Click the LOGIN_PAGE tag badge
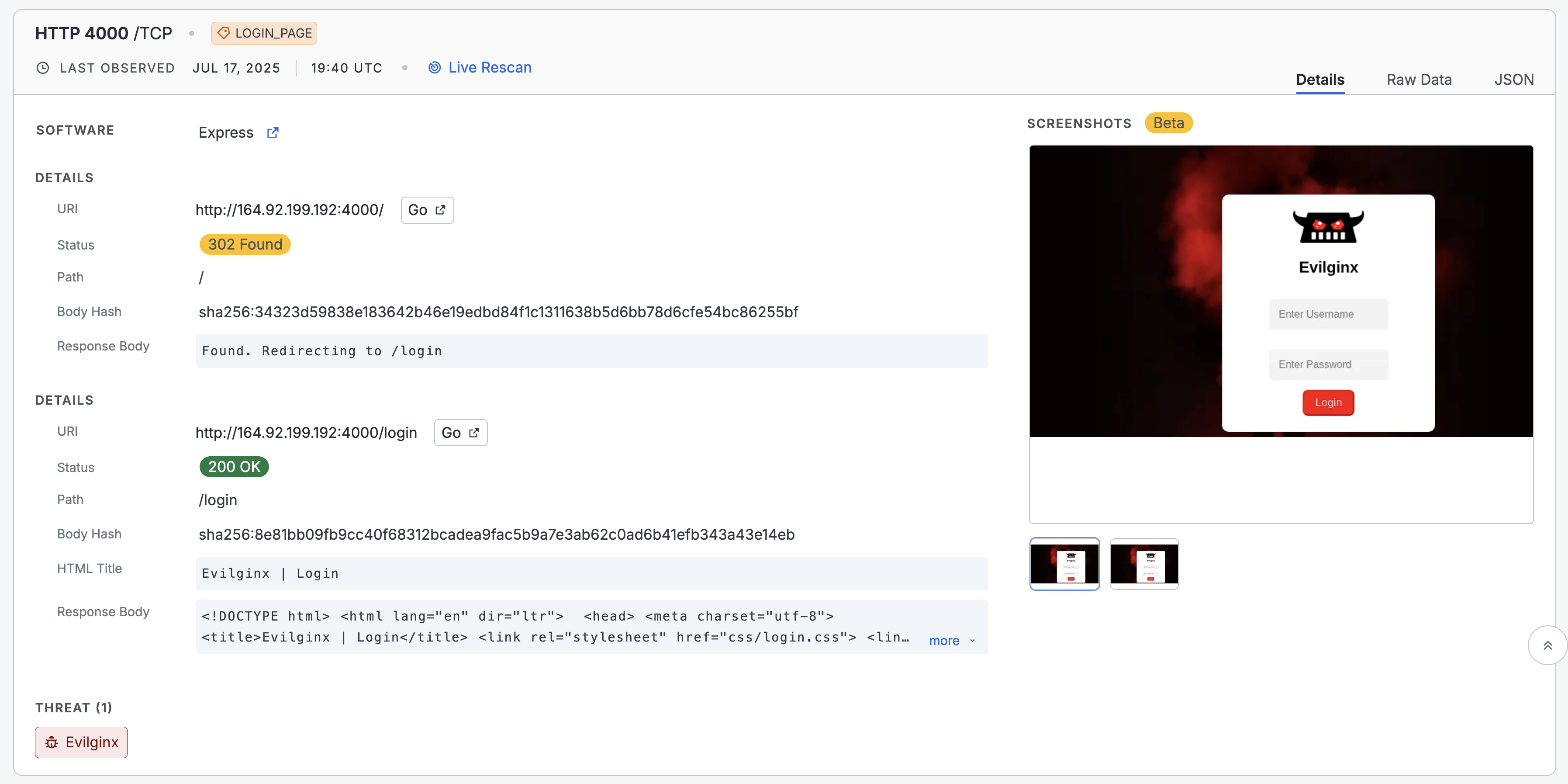This screenshot has width=1568, height=784. [263, 33]
